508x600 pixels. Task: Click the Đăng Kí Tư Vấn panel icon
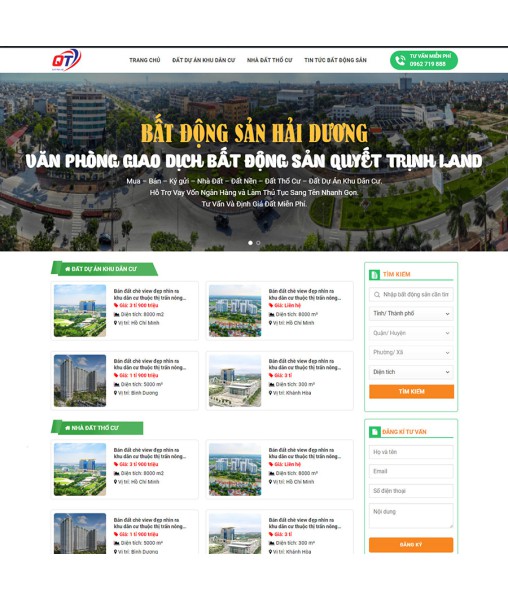[374, 432]
